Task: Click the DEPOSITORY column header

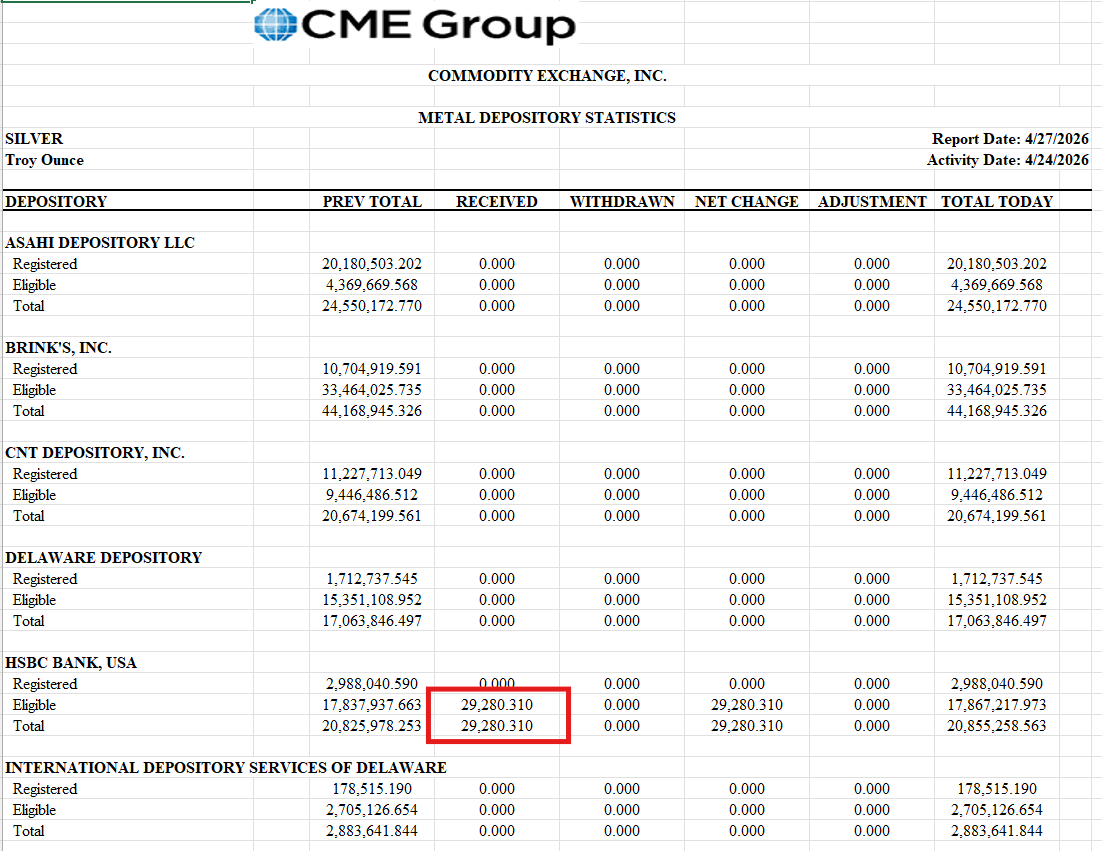Action: [56, 202]
